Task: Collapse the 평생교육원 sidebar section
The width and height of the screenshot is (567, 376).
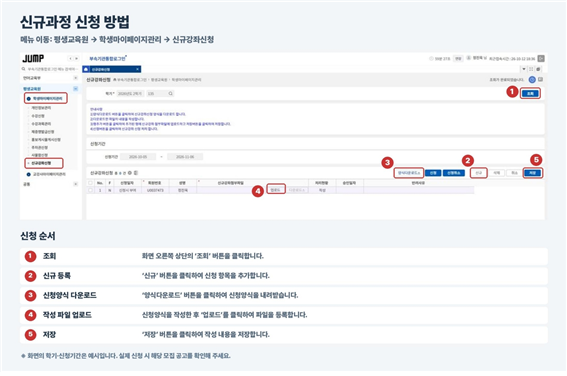Action: [x=76, y=89]
